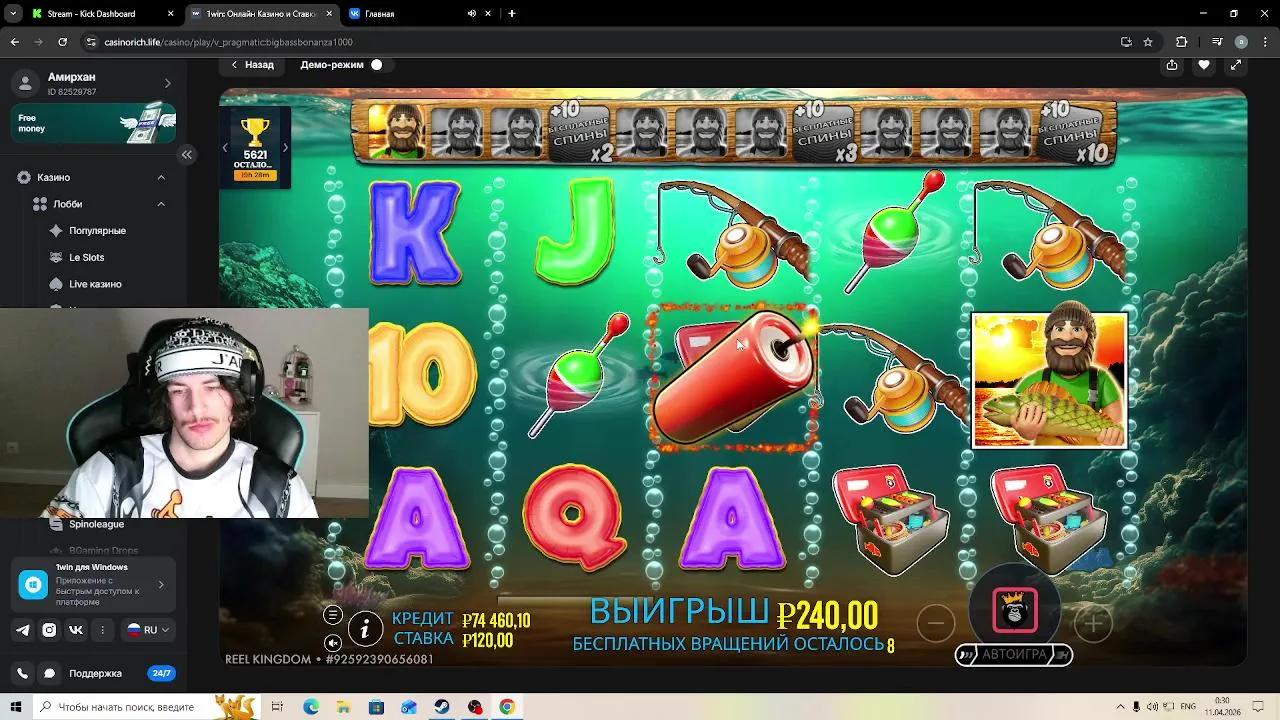
Task: Open the Chrome three-dot menu
Action: pos(1265,42)
